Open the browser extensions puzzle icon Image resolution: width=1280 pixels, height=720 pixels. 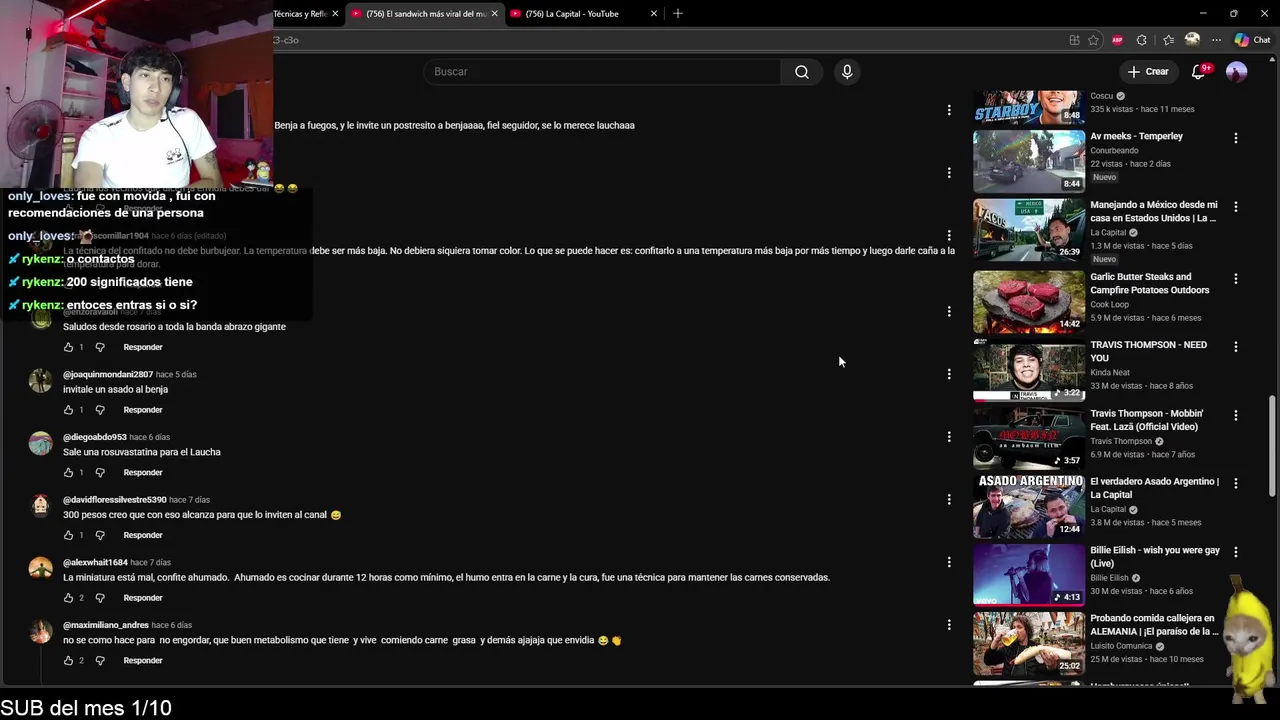coord(1142,40)
